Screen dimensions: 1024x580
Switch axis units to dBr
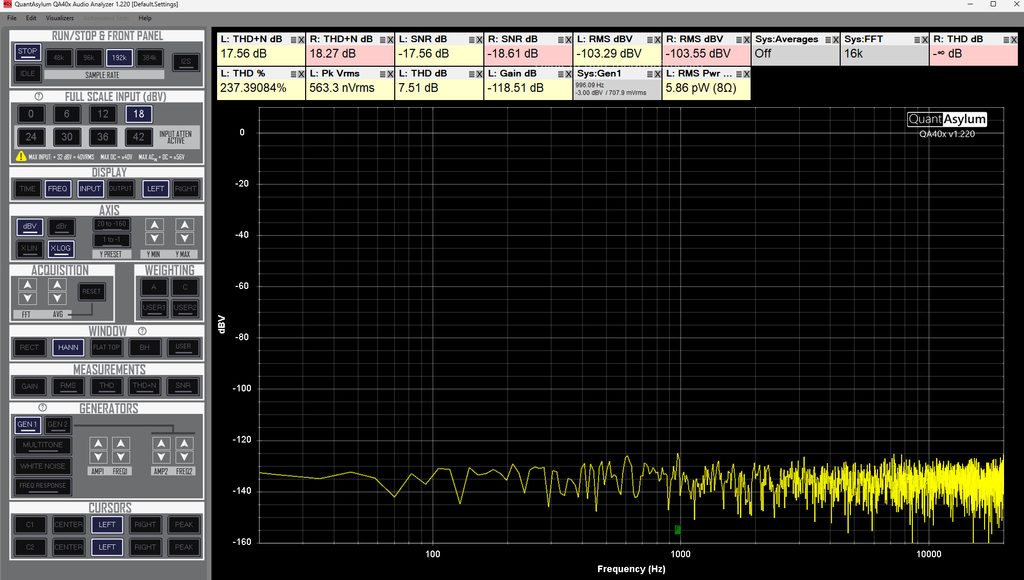point(61,227)
